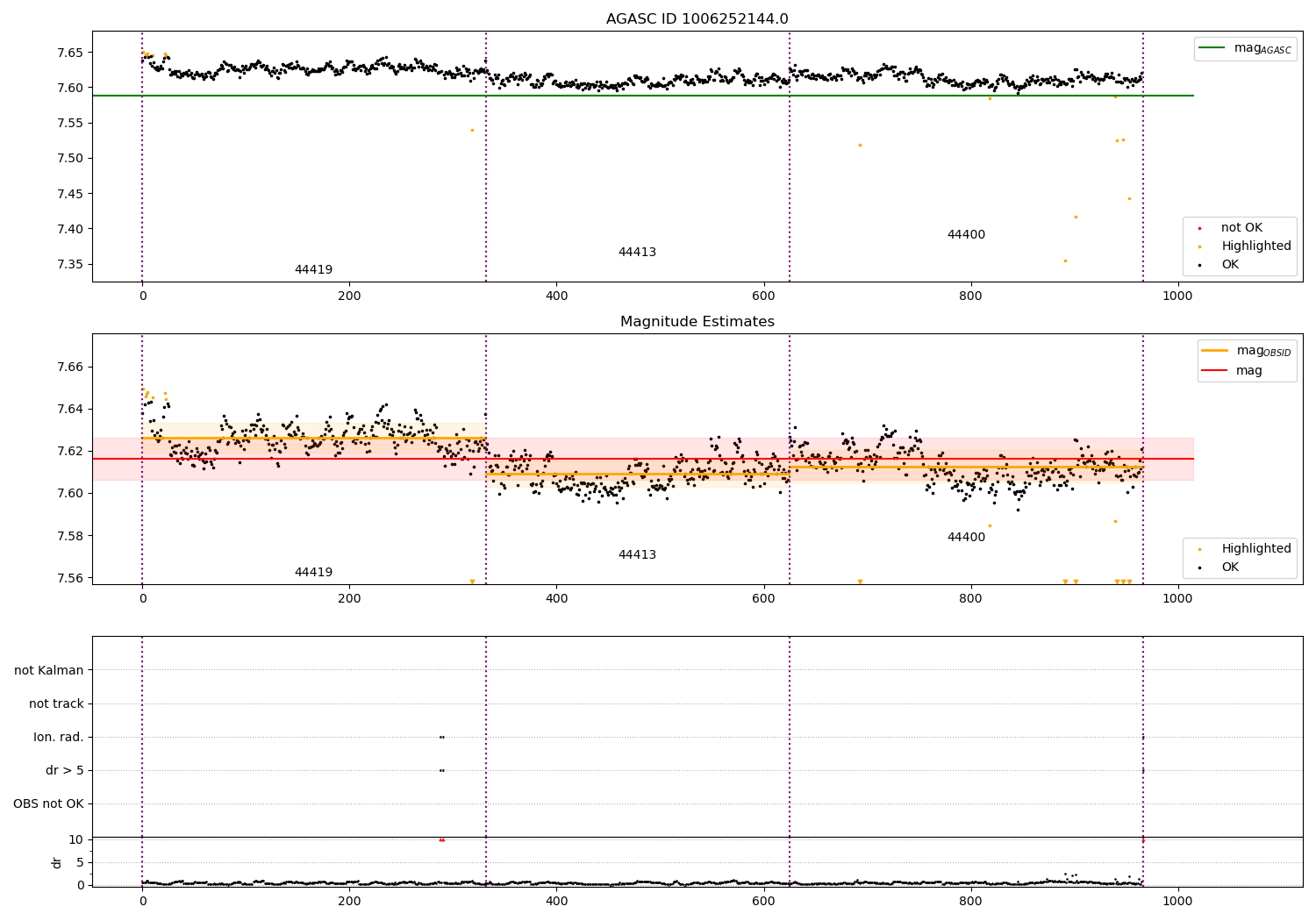Click the lowest orange outlier near 7.35 in top plot
The width and height of the screenshot is (1316, 921).
[x=1065, y=261]
